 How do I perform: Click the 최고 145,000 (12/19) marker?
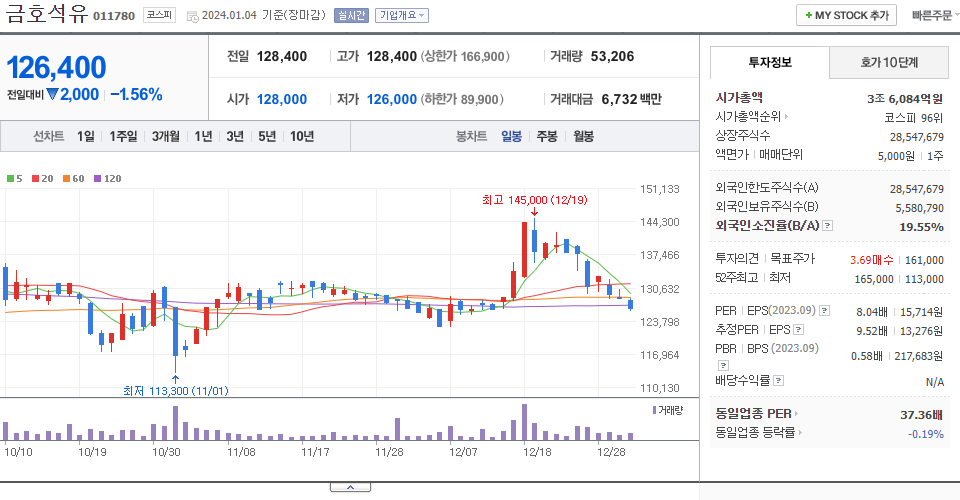pos(534,200)
